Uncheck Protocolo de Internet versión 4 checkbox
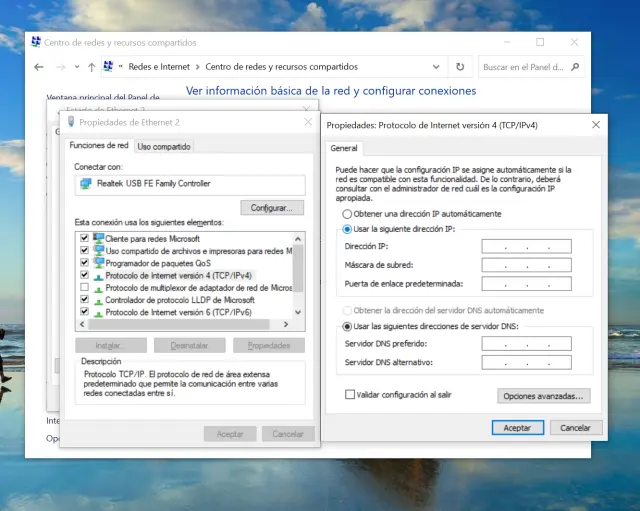The width and height of the screenshot is (640, 511). click(x=83, y=275)
